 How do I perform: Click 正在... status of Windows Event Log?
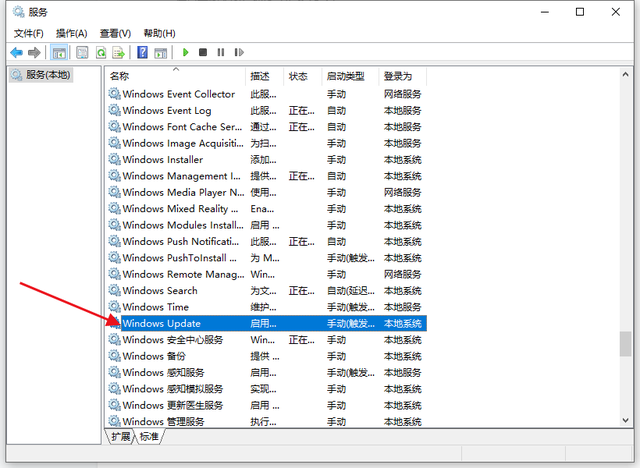click(x=302, y=111)
